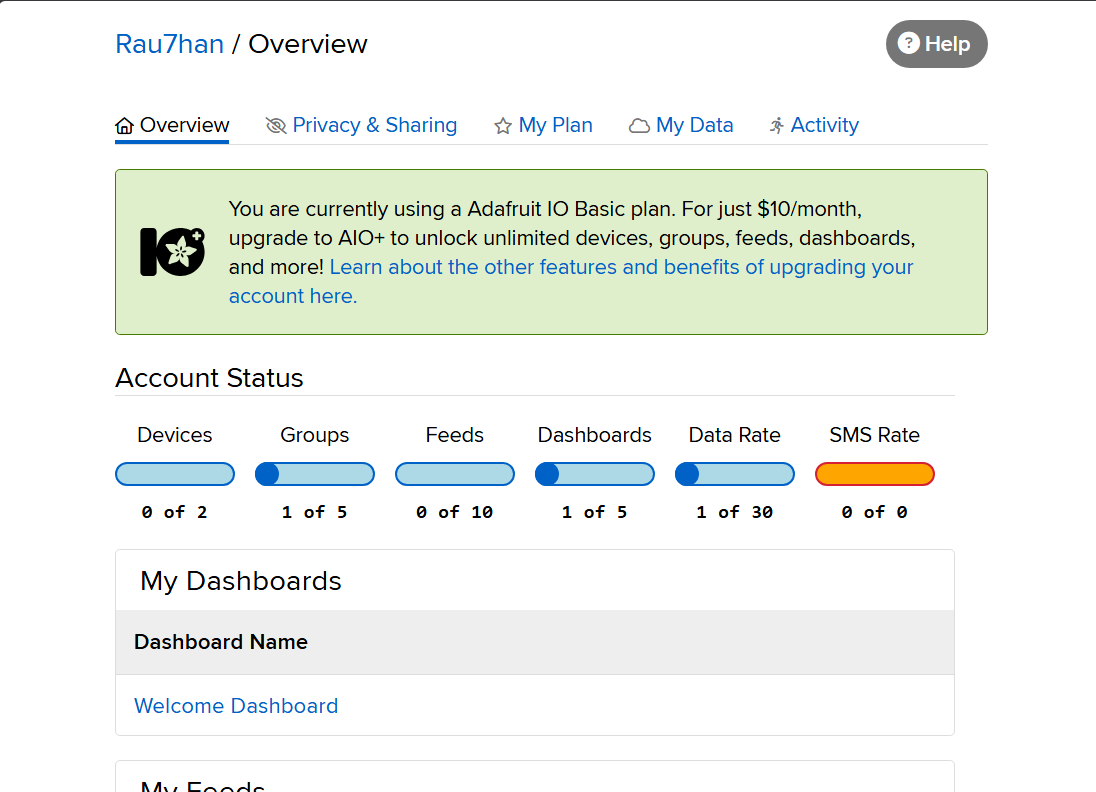Image resolution: width=1096 pixels, height=792 pixels.
Task: Click the Overview home icon
Action: click(124, 126)
